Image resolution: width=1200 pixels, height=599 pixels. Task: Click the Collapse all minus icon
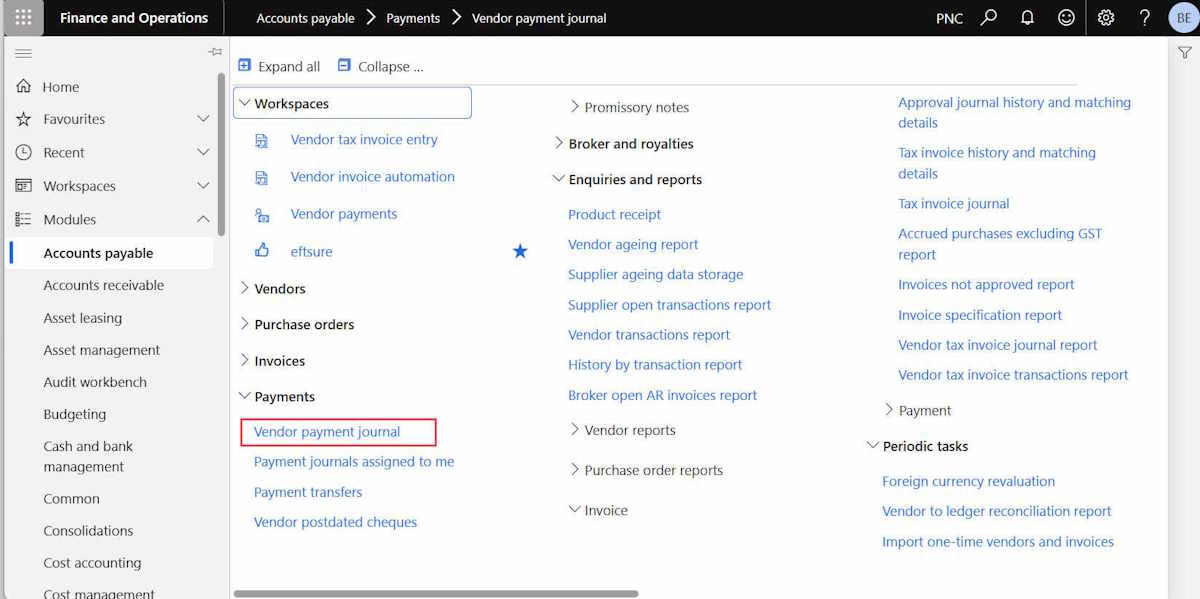(345, 65)
